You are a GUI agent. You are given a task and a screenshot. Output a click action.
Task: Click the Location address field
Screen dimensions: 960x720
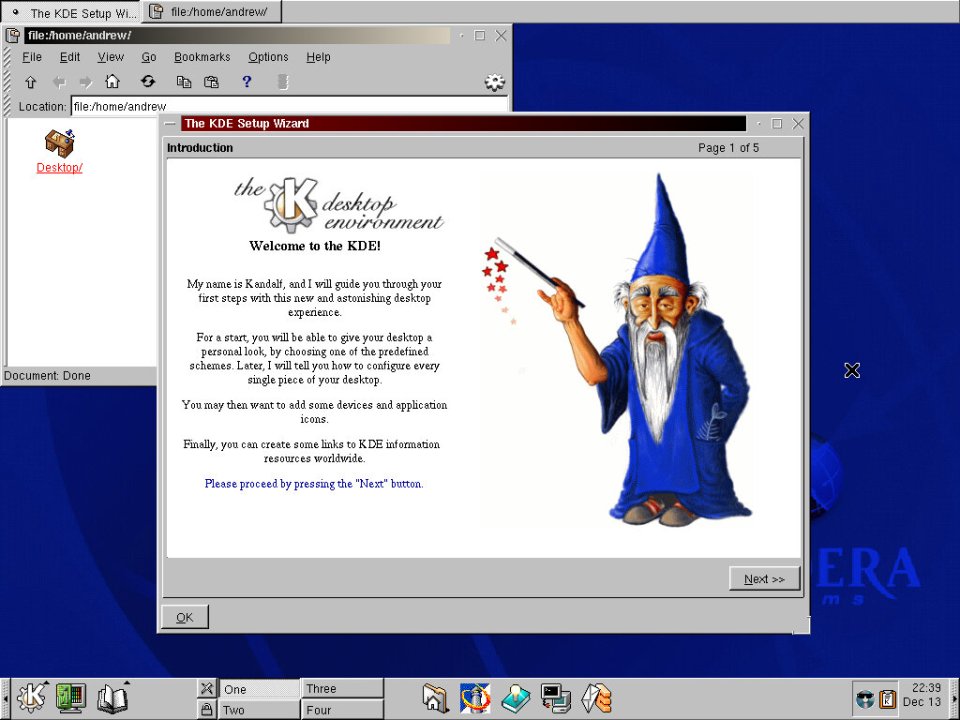pyautogui.click(x=288, y=106)
